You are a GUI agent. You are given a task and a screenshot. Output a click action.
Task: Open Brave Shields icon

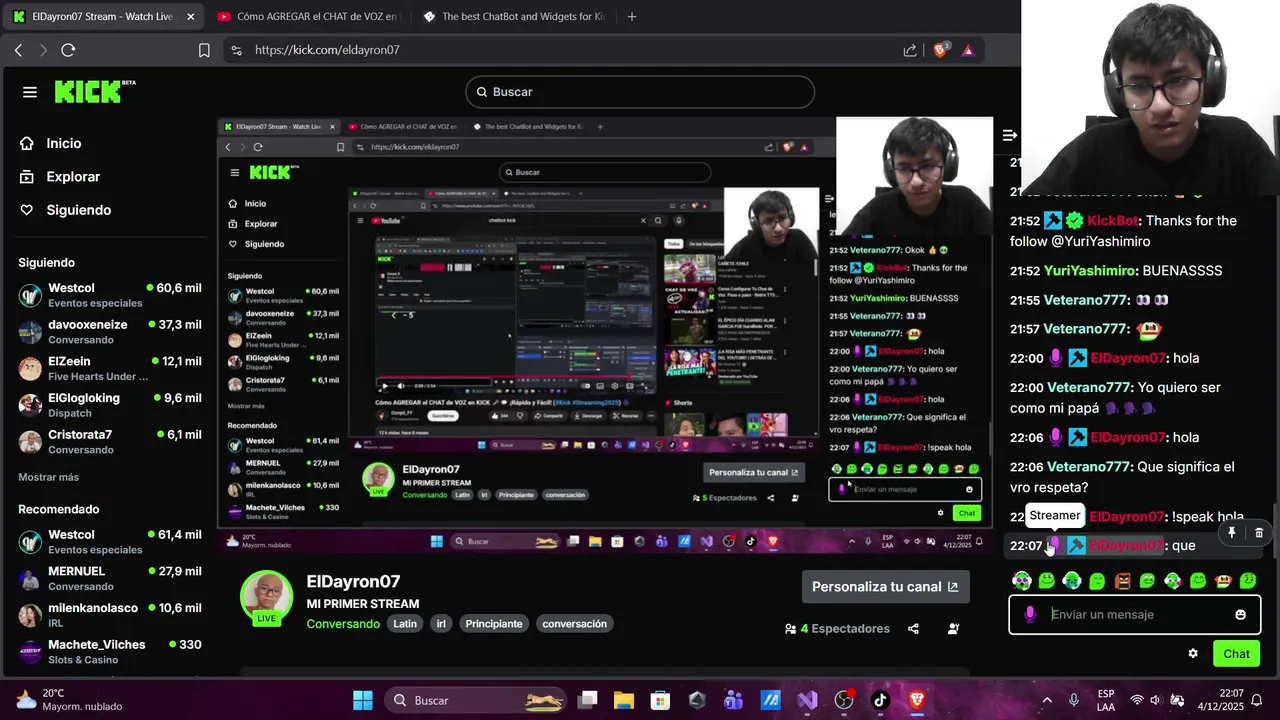coord(940,50)
